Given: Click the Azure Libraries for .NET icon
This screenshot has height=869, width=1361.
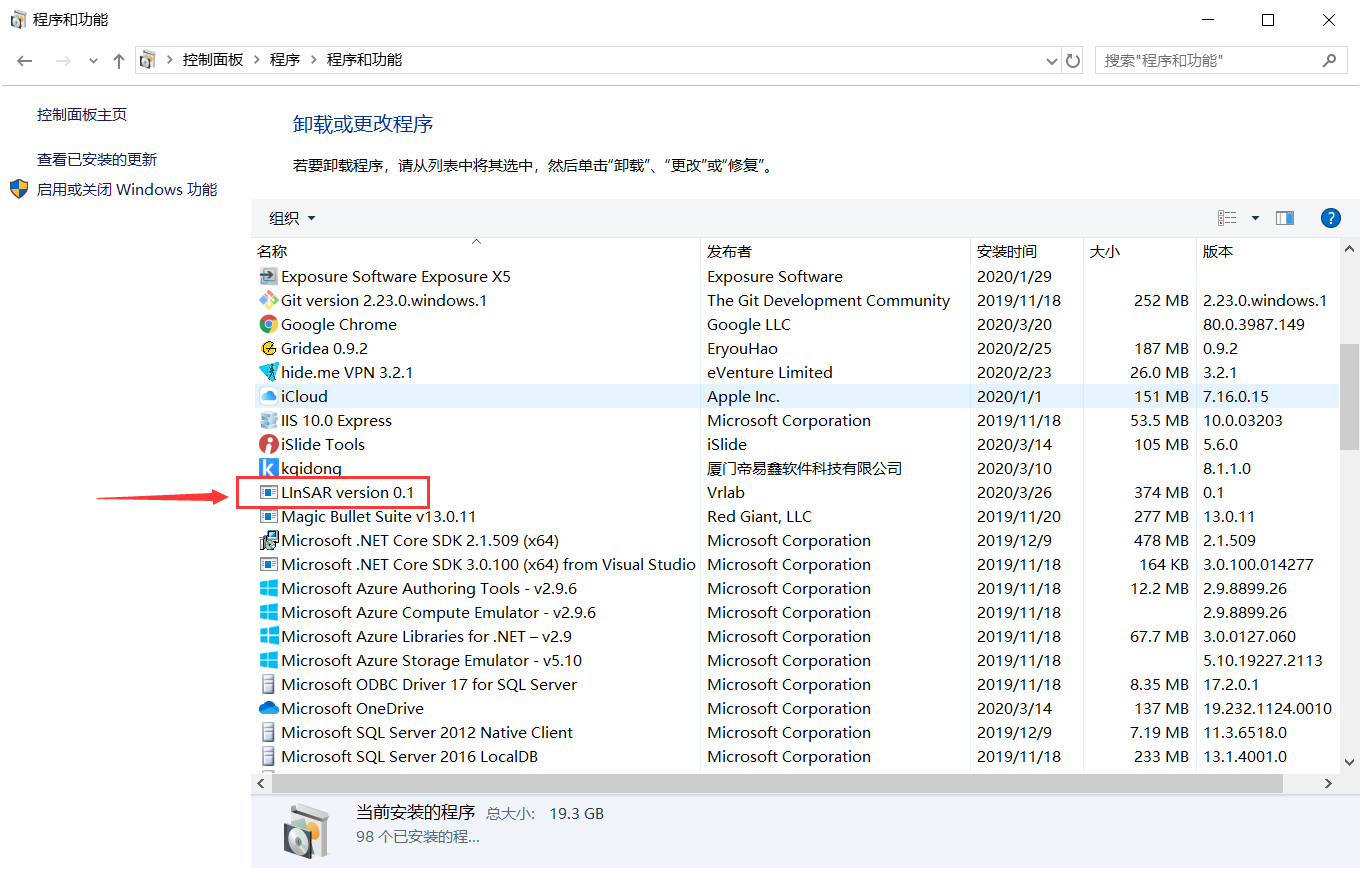Looking at the screenshot, I should (x=268, y=637).
